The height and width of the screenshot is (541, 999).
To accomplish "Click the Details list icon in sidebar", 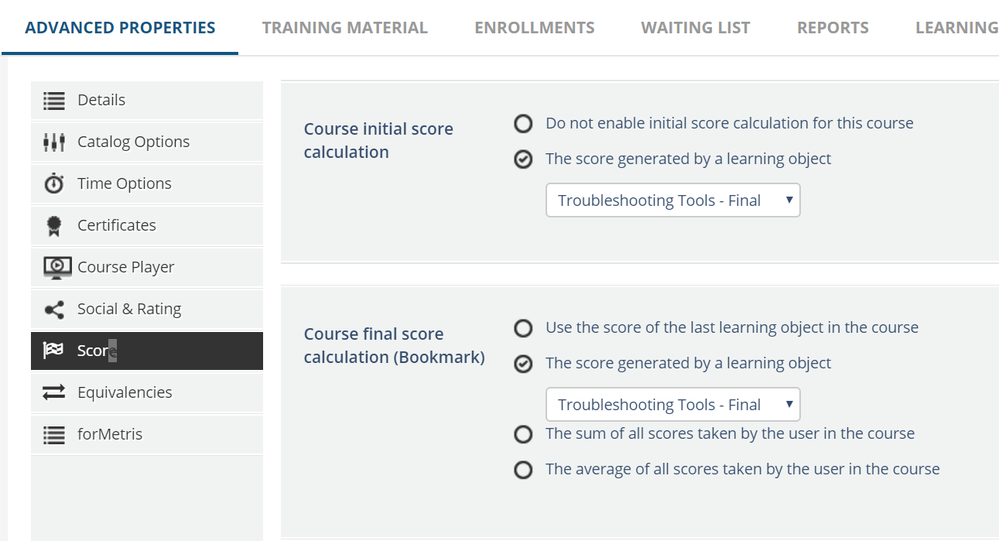I will click(x=54, y=100).
